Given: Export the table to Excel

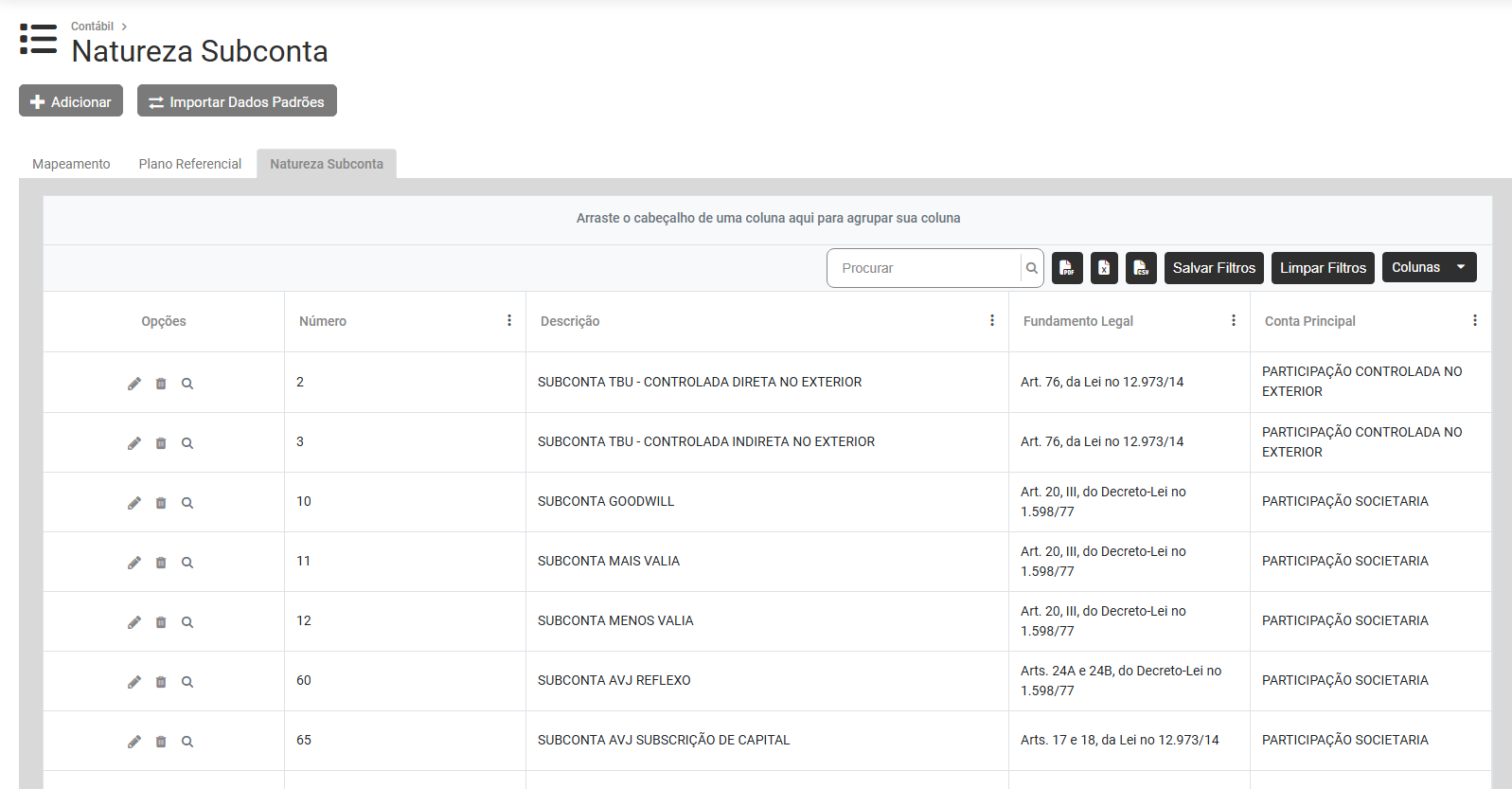Looking at the screenshot, I should (1104, 268).
